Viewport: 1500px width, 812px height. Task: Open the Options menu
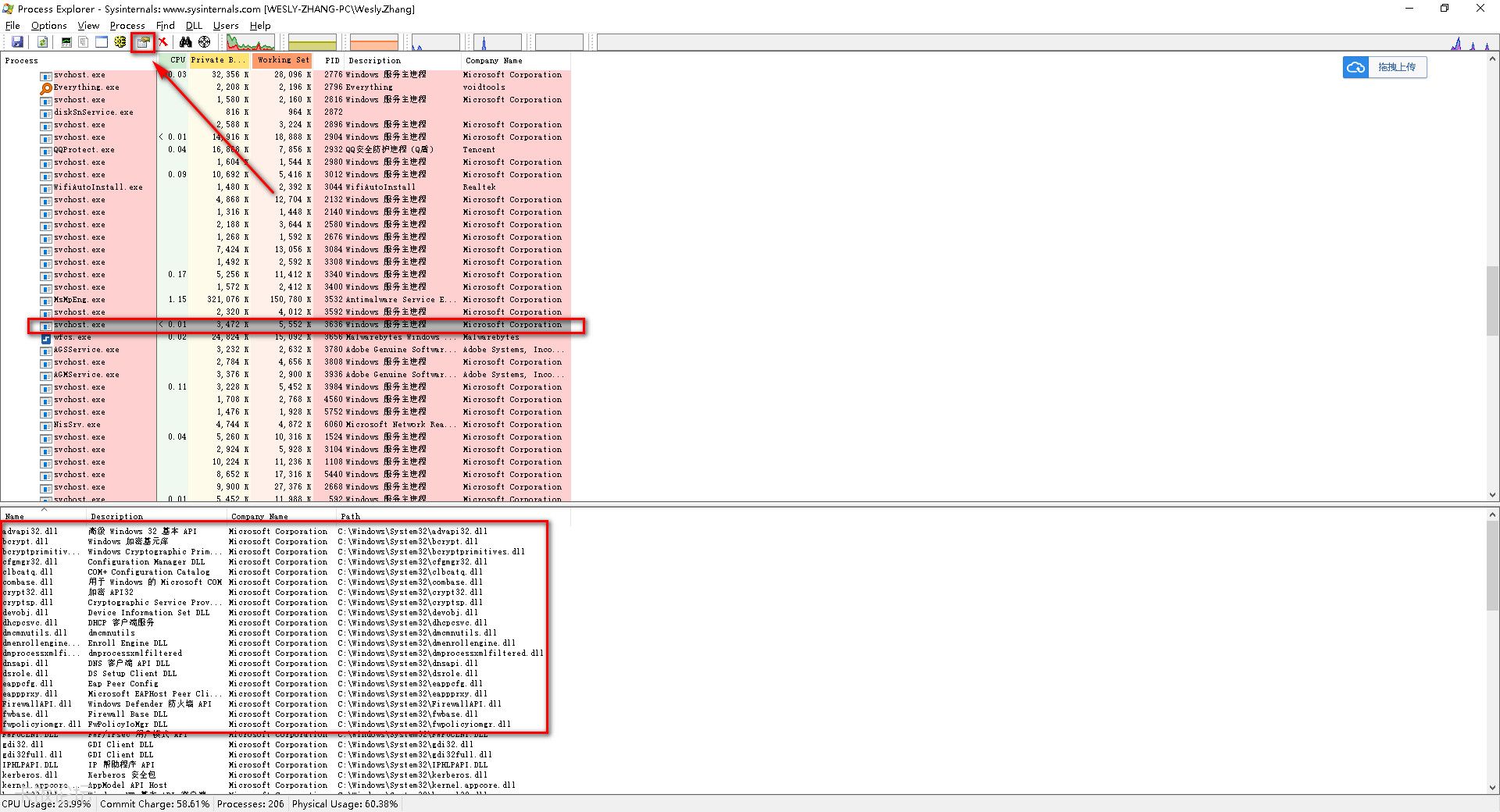point(48,25)
